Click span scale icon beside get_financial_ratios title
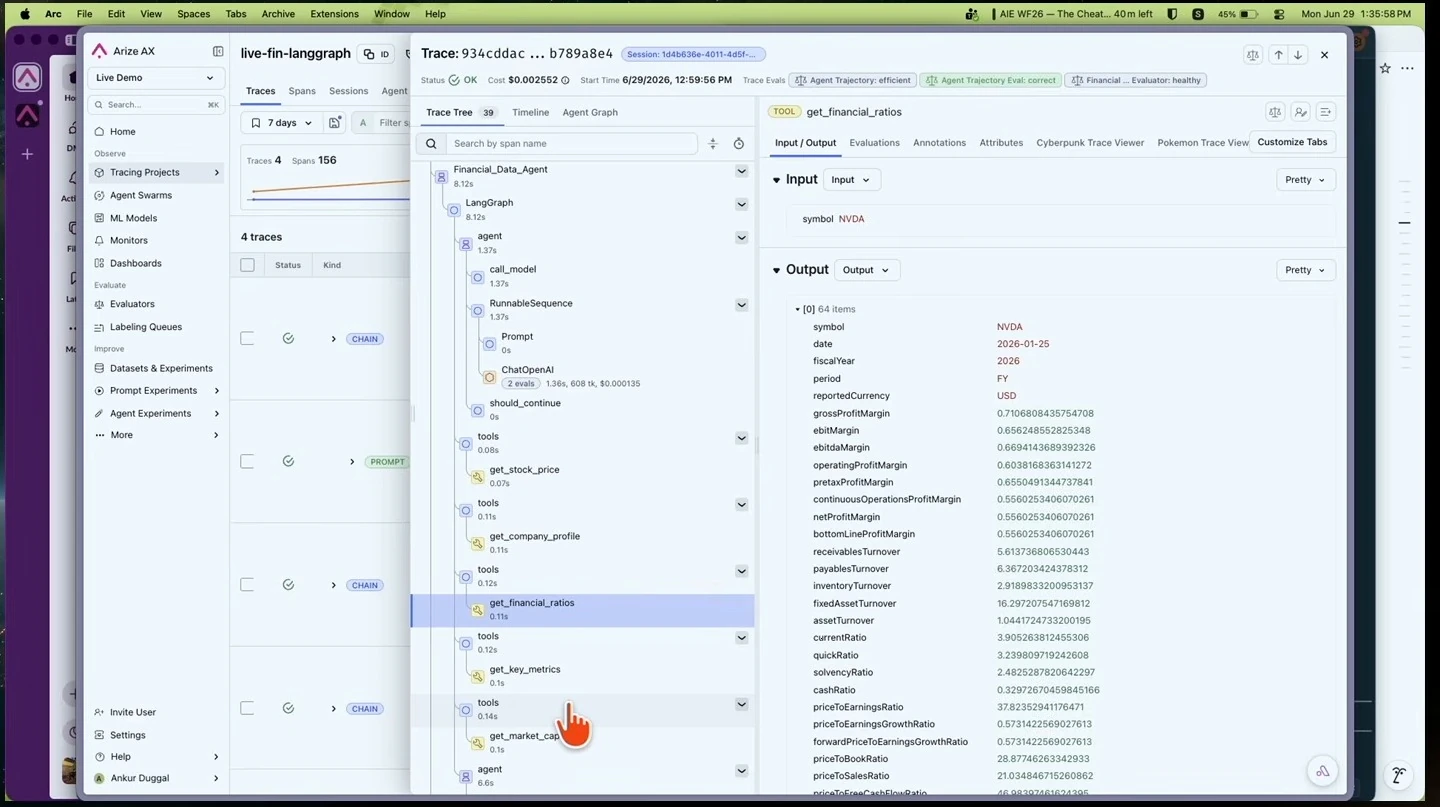The image size is (1440, 807). 1274,112
